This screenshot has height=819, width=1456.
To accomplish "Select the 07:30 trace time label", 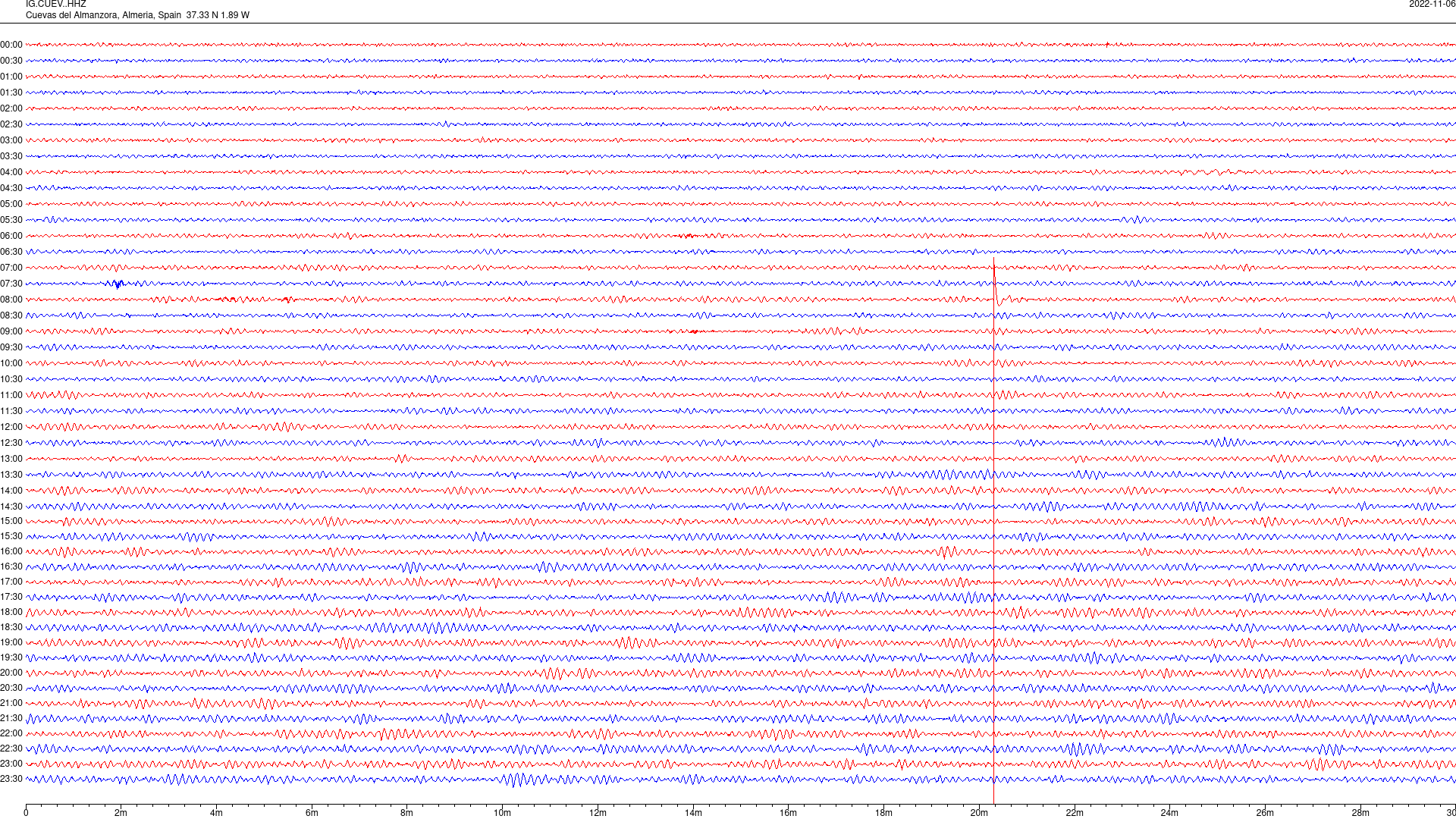I will click(11, 284).
